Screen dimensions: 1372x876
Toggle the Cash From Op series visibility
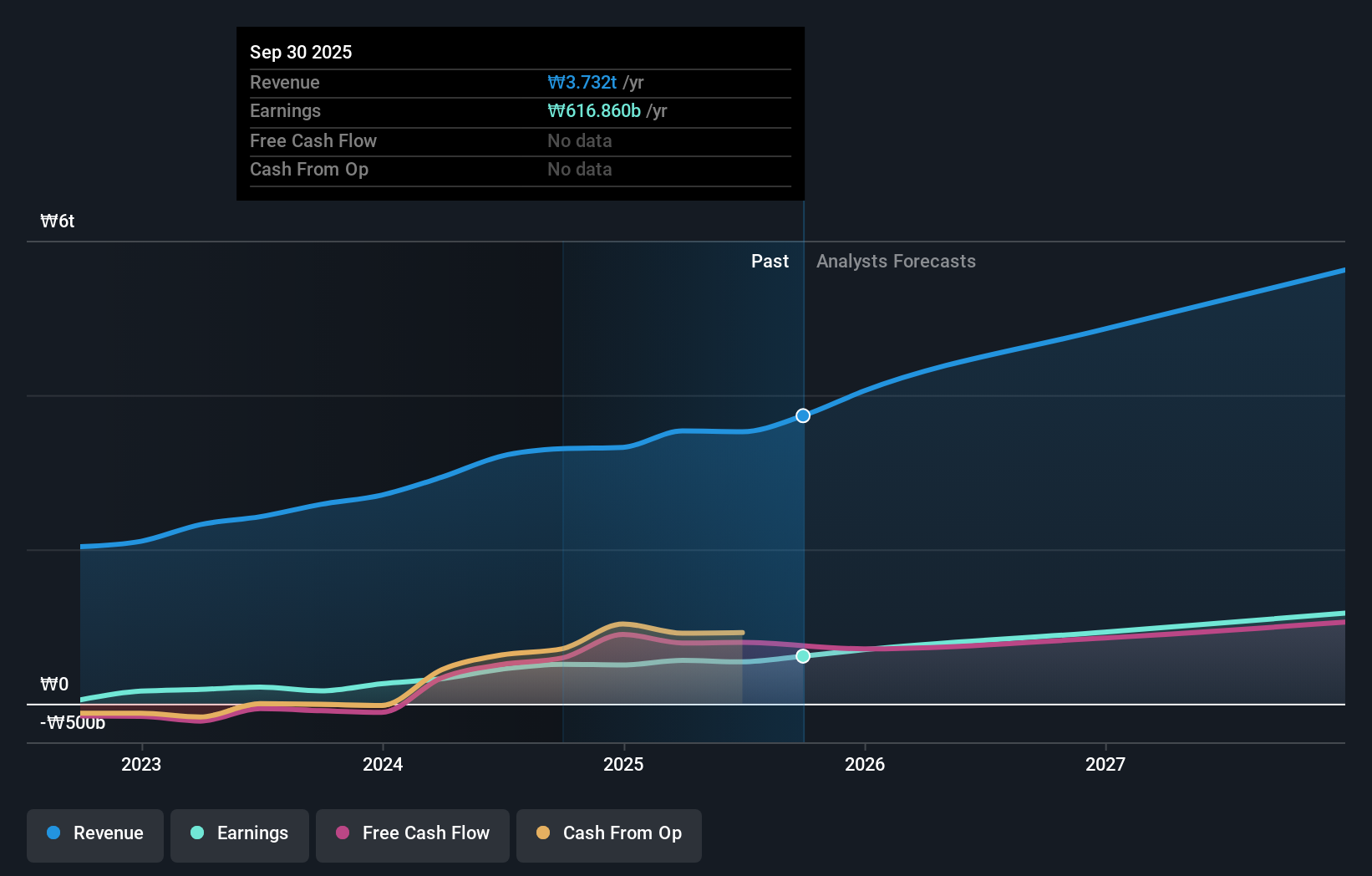pyautogui.click(x=608, y=835)
